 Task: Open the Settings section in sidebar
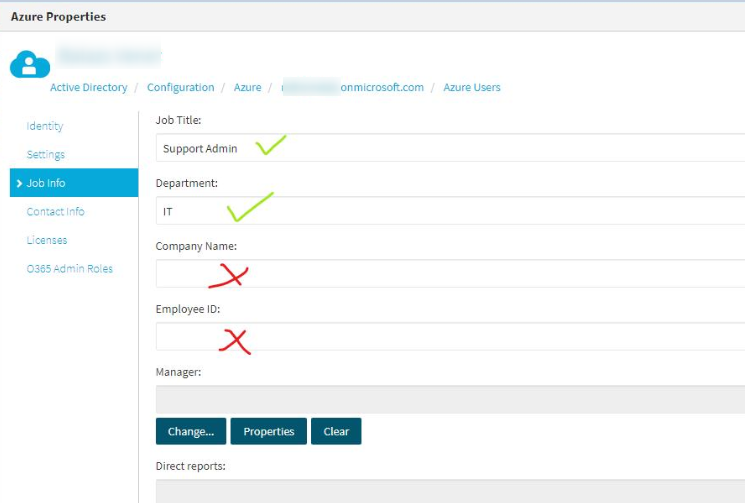46,155
